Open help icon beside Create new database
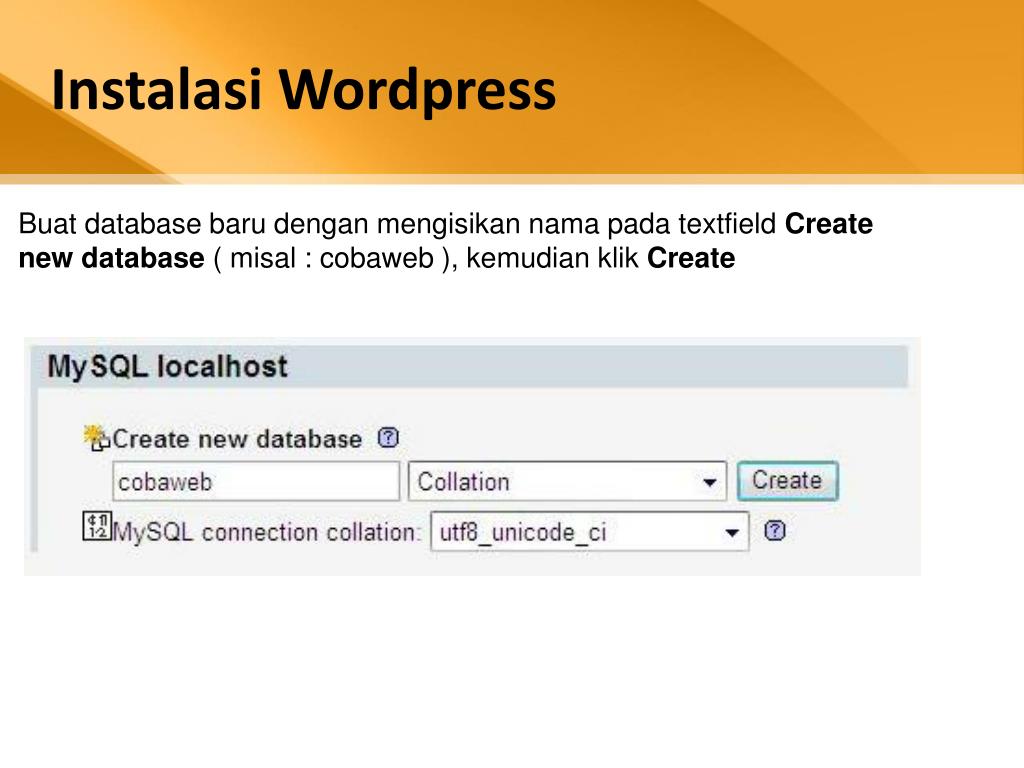 point(388,437)
